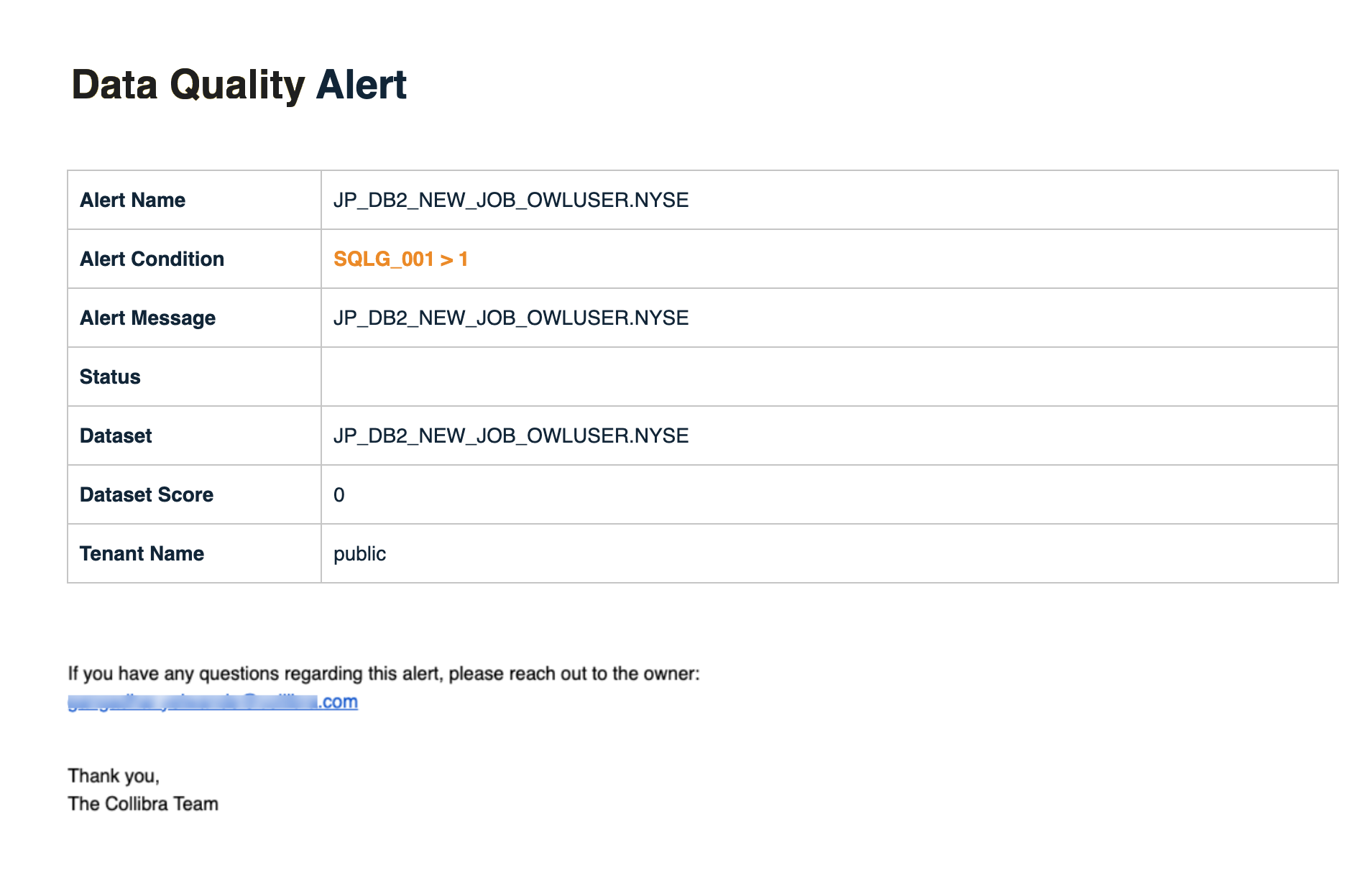Click the 'Data Quality Alert' heading

pos(239,85)
